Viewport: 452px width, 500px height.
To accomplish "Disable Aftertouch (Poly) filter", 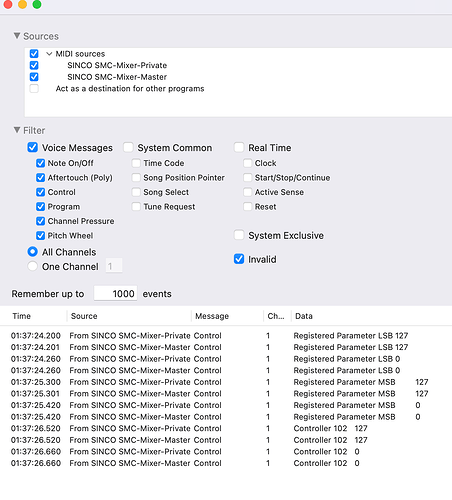I will pos(40,178).
